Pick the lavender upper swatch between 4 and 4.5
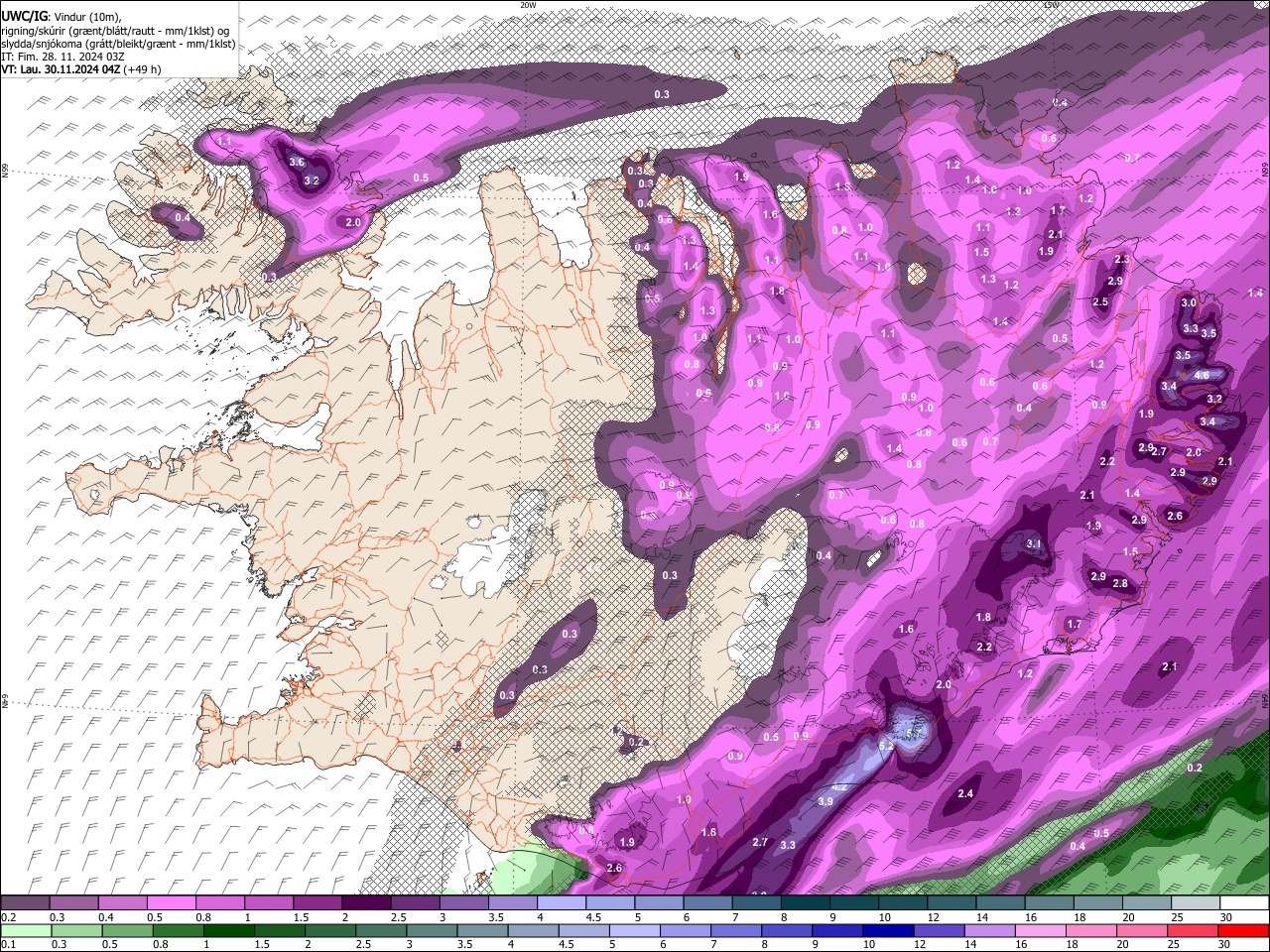This screenshot has height=952, width=1270. 561,903
